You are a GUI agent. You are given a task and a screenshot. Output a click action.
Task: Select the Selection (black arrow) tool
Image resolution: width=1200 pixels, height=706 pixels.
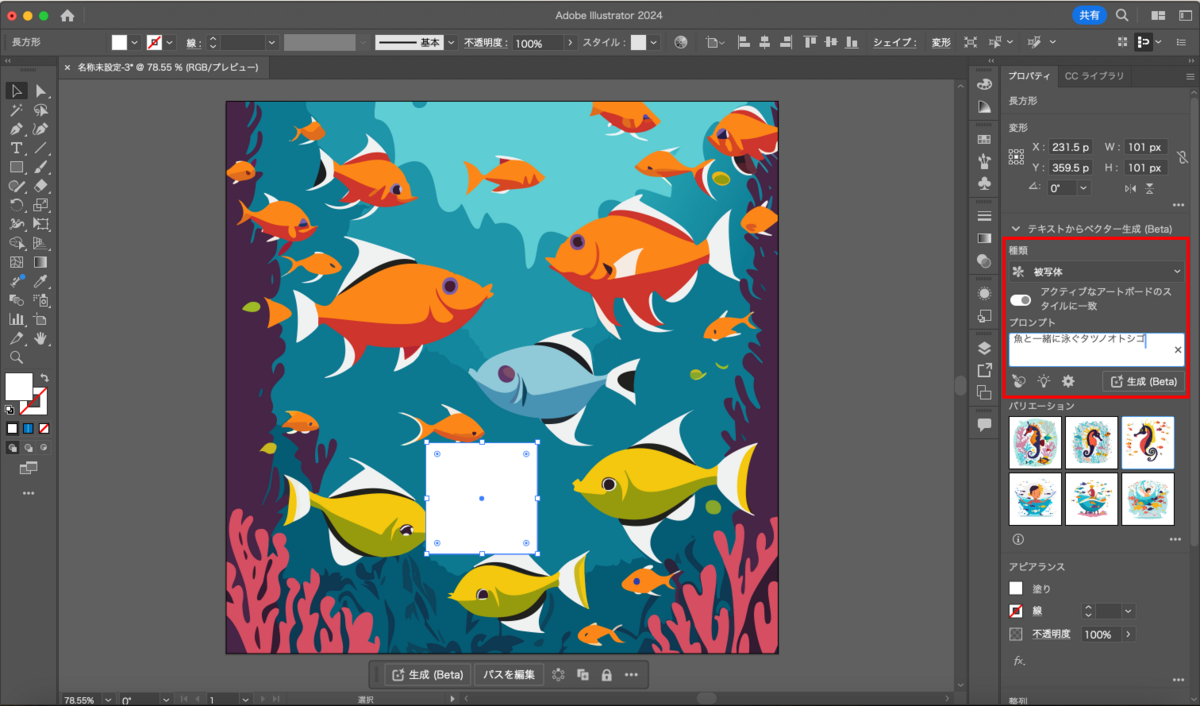[x=17, y=91]
